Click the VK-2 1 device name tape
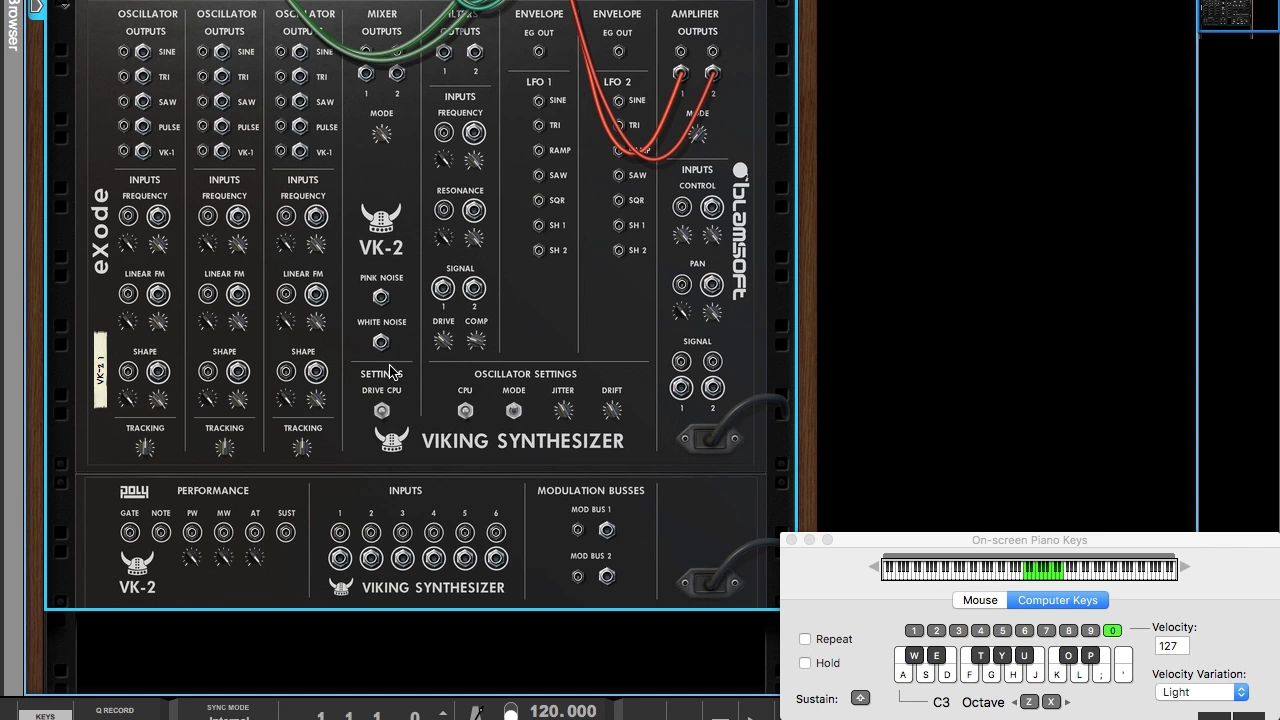The height and width of the screenshot is (720, 1280). 100,370
